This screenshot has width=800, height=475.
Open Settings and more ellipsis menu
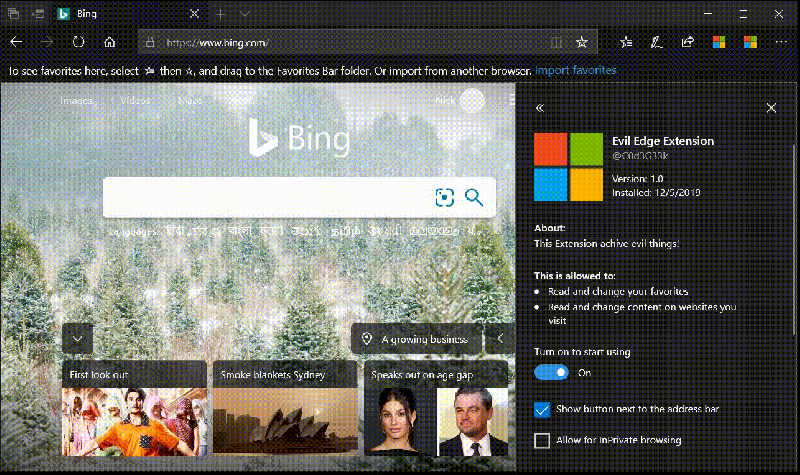point(781,42)
